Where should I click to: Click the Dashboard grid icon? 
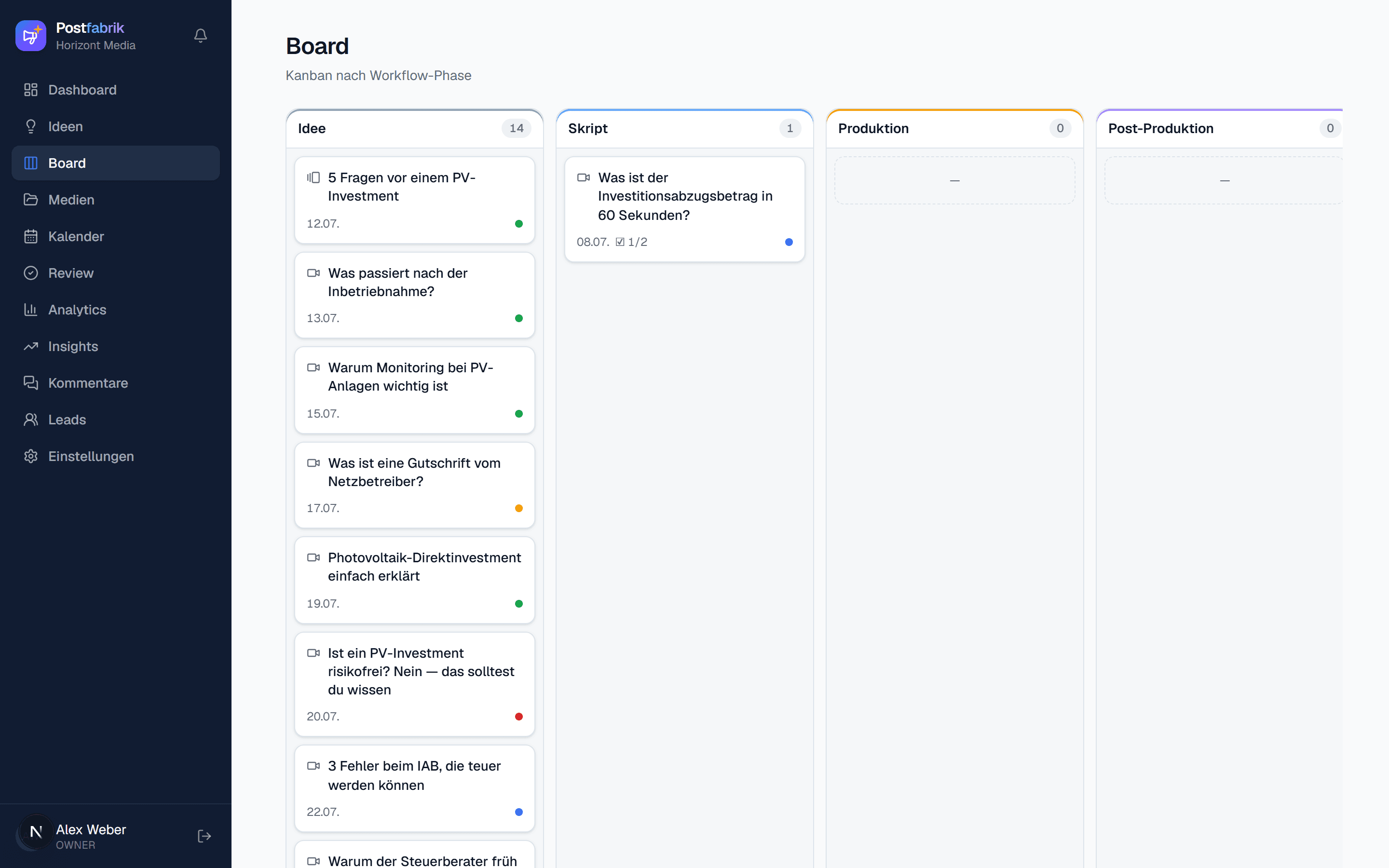coord(31,90)
